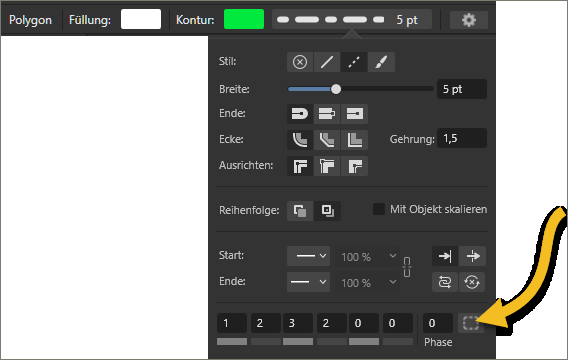Remove arrowheads with the reset icon

472,282
